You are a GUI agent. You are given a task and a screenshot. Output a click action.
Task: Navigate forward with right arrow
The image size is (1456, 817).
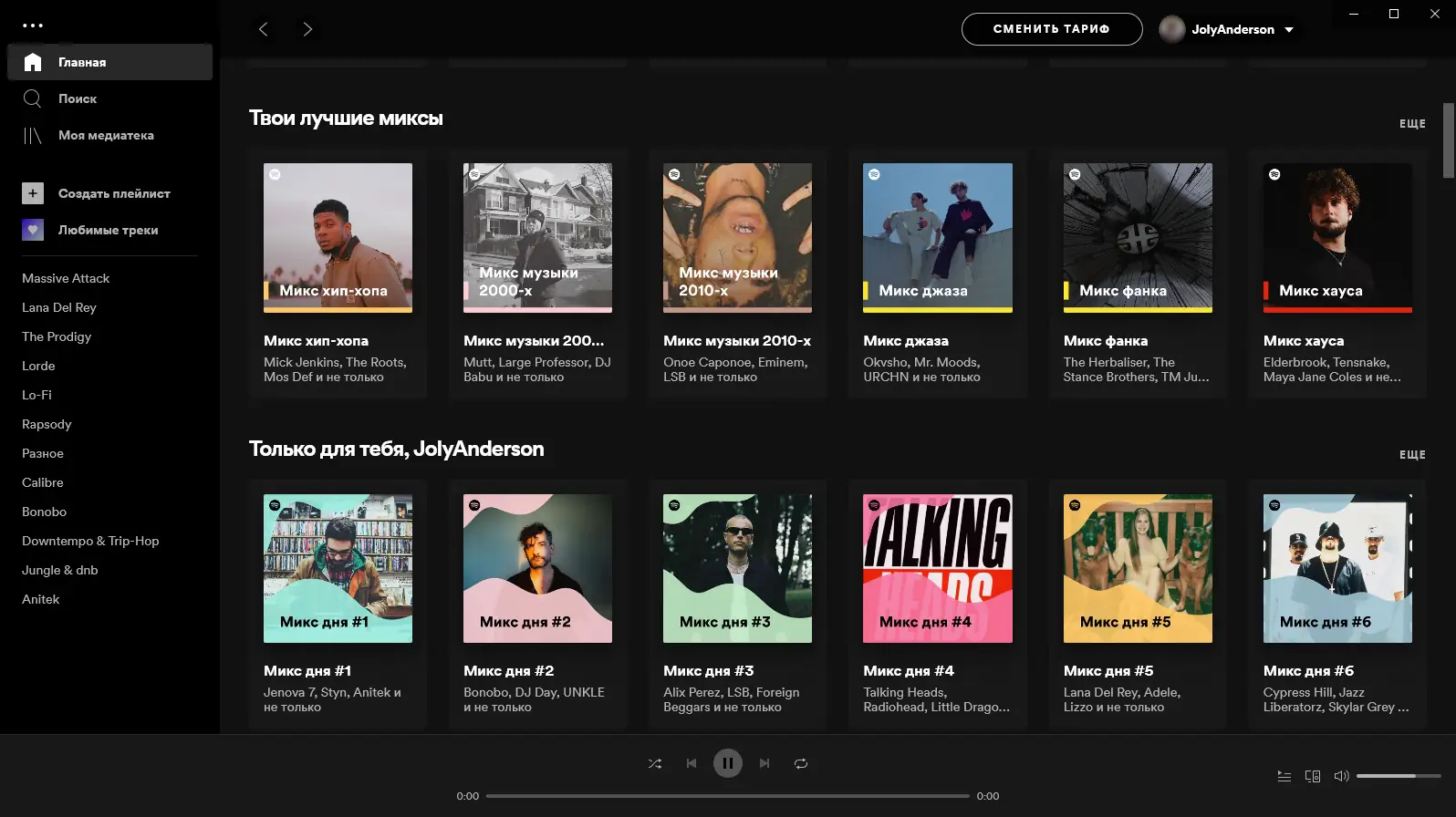point(307,29)
